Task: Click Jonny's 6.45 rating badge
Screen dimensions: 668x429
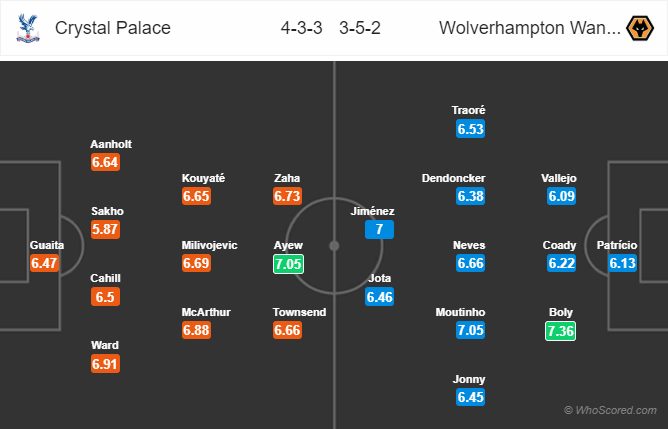Action: coord(470,398)
